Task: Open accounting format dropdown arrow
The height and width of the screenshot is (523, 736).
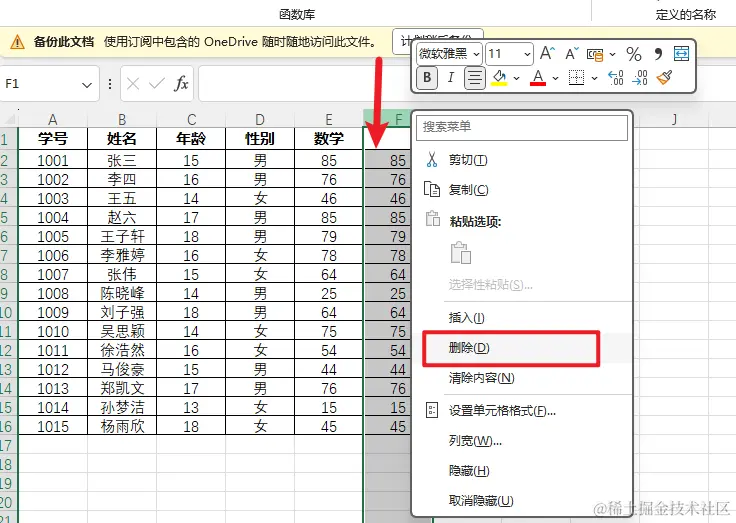Action: (613, 55)
